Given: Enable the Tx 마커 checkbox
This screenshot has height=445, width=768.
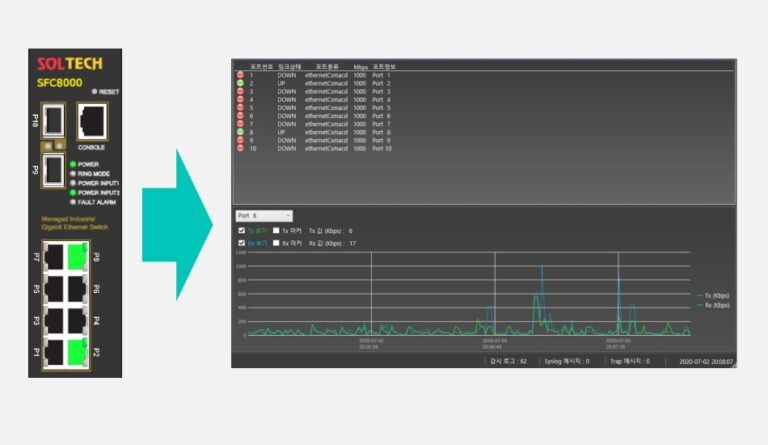Looking at the screenshot, I should (x=277, y=230).
